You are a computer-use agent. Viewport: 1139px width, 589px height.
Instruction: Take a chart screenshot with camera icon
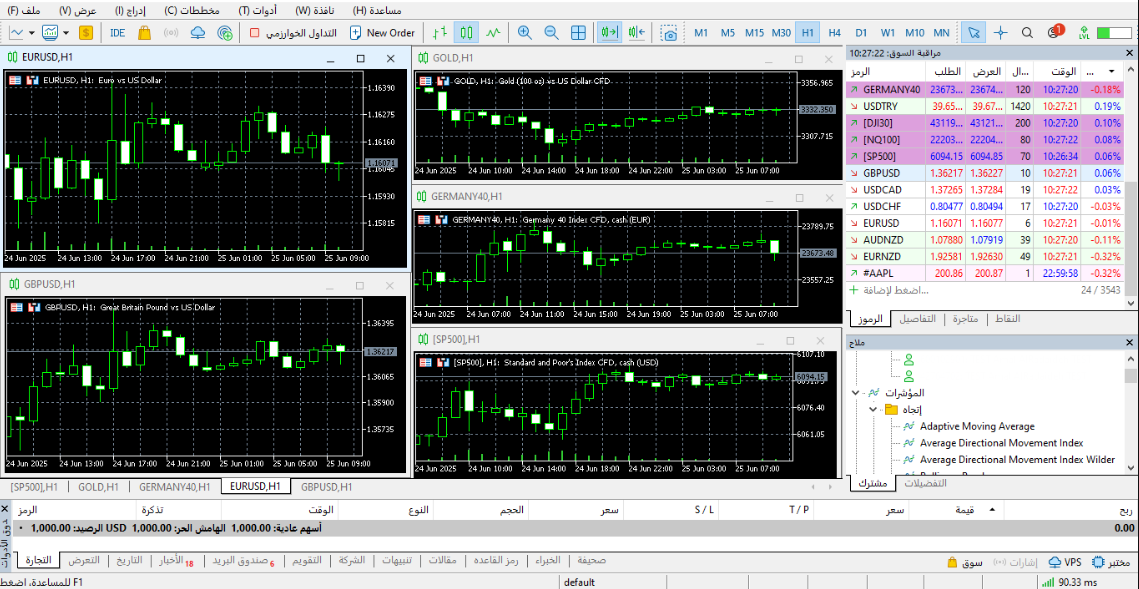(669, 33)
